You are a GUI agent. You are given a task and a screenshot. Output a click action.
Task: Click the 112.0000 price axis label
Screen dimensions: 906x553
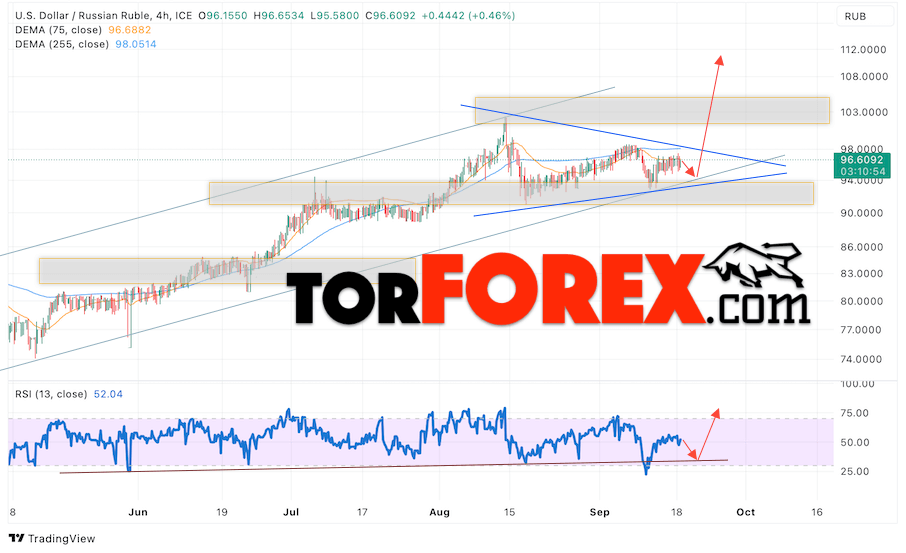pos(863,50)
